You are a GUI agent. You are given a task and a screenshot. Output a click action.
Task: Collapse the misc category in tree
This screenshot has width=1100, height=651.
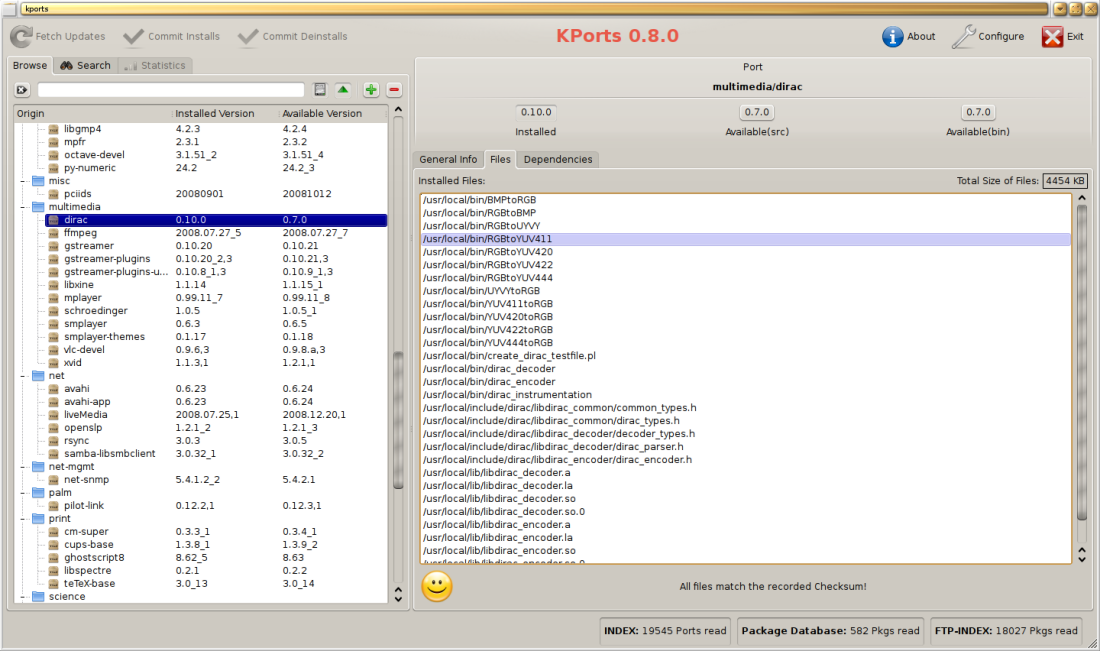23,181
